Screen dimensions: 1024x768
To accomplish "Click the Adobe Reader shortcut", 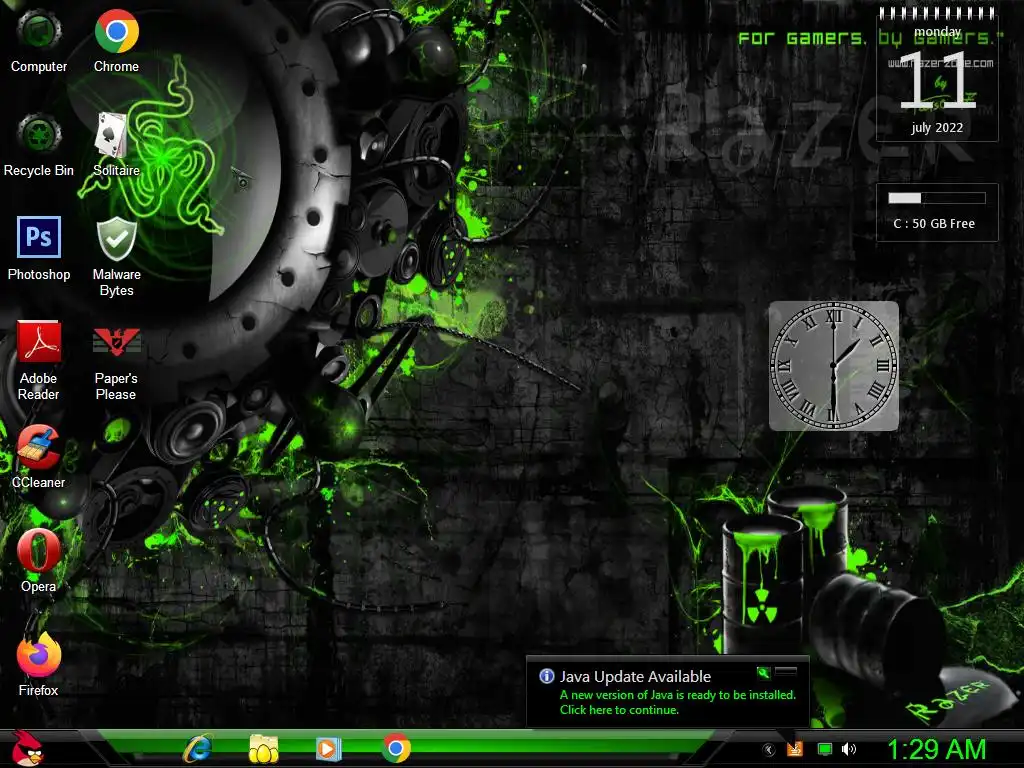I will pos(39,360).
